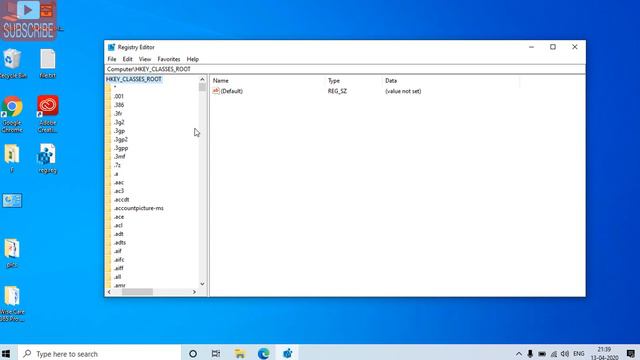Click the REG_SZ type cell
The height and width of the screenshot is (360, 640).
pos(337,91)
